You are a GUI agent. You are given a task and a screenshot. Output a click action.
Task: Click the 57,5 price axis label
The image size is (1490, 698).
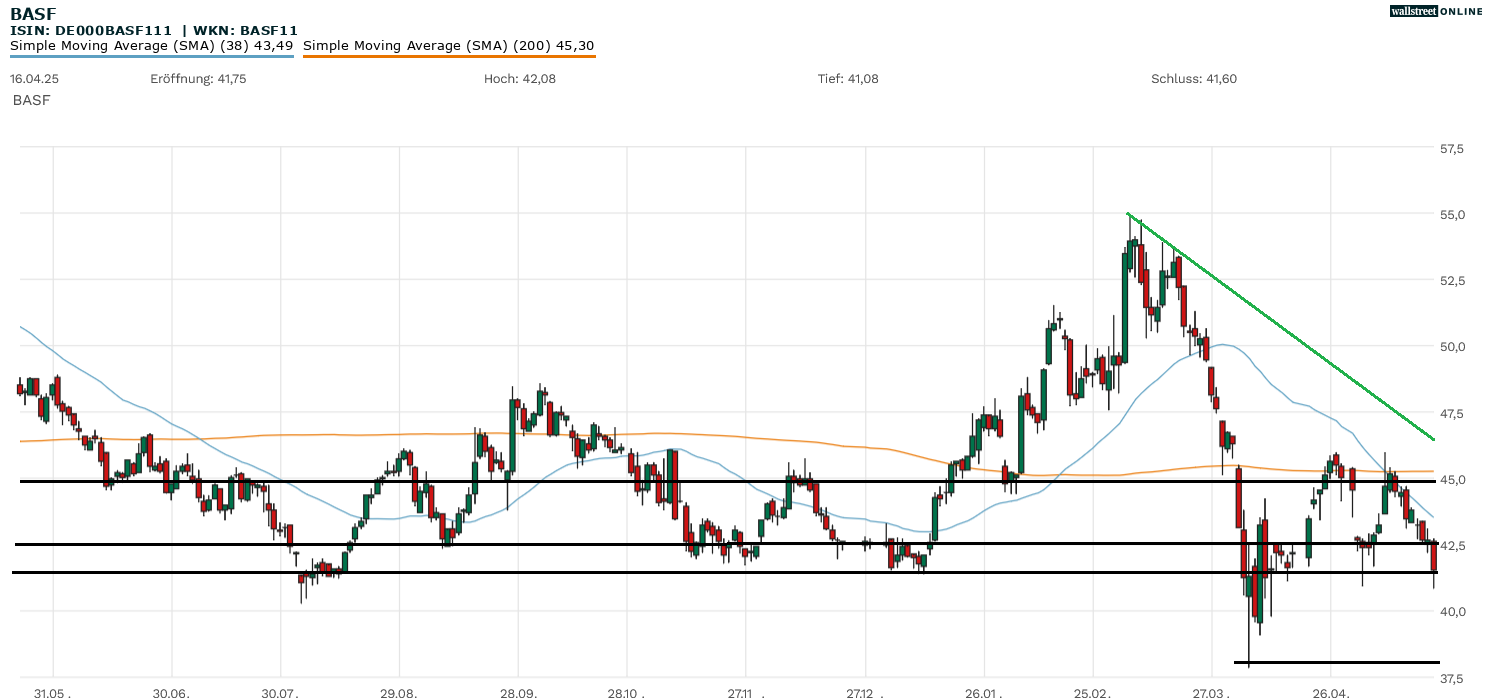pos(1451,149)
